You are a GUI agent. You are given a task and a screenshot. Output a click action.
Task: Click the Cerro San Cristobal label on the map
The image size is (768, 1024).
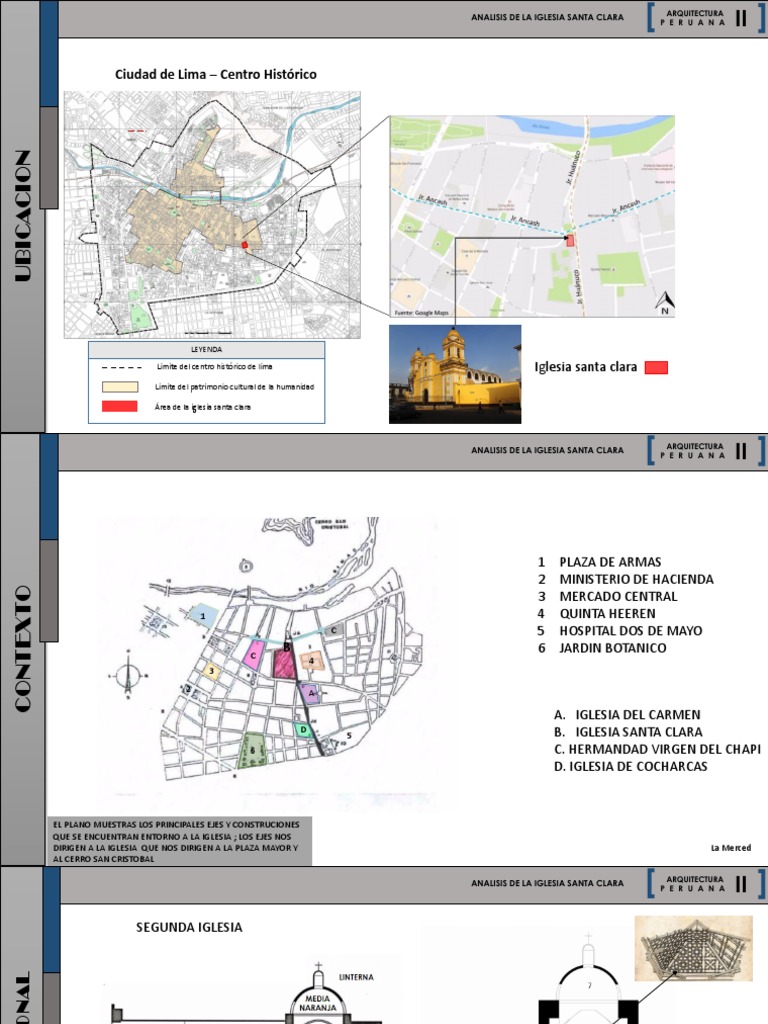(331, 524)
